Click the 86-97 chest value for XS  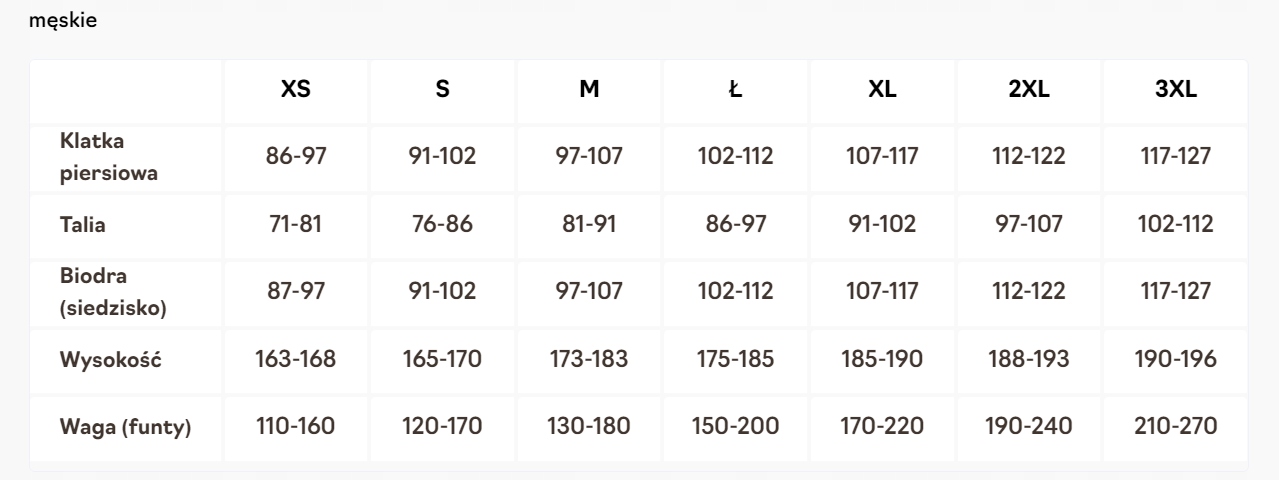coord(295,156)
